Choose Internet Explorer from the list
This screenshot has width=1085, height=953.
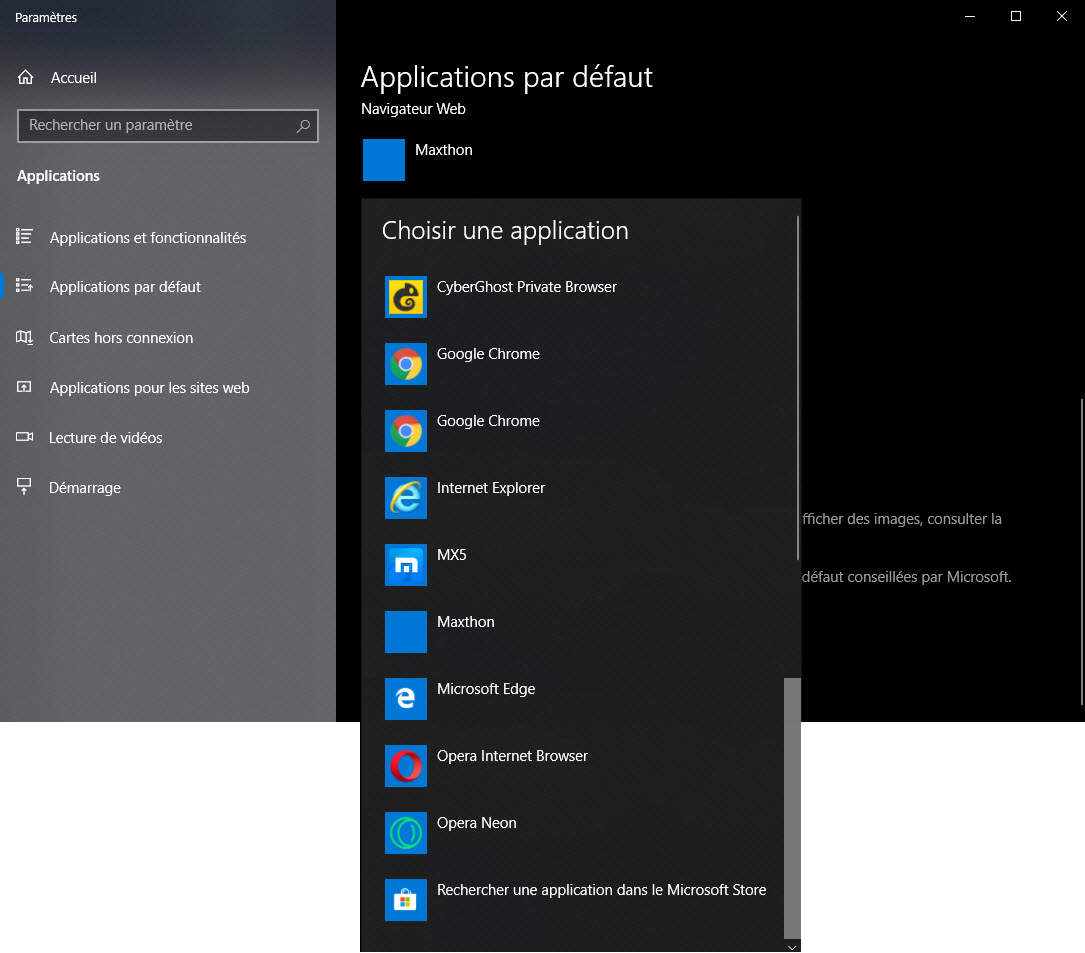point(579,498)
